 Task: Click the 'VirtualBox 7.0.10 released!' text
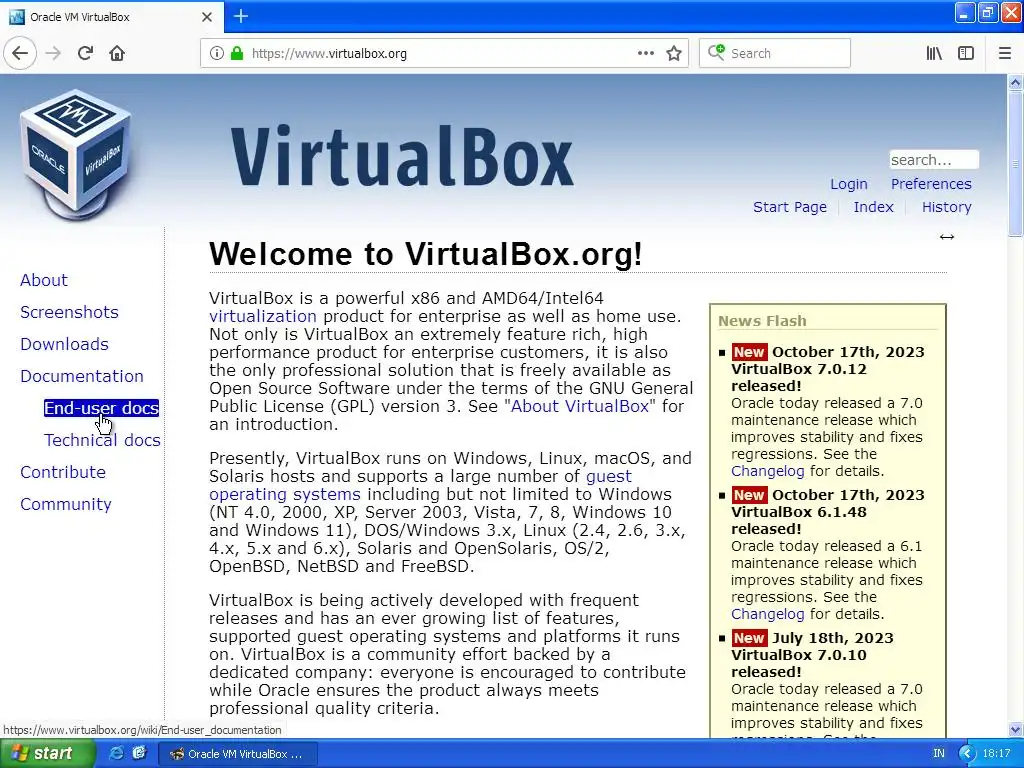pyautogui.click(x=799, y=664)
